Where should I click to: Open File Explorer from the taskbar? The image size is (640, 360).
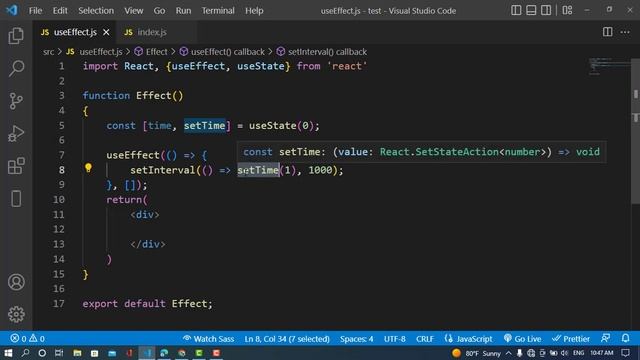pos(77,353)
